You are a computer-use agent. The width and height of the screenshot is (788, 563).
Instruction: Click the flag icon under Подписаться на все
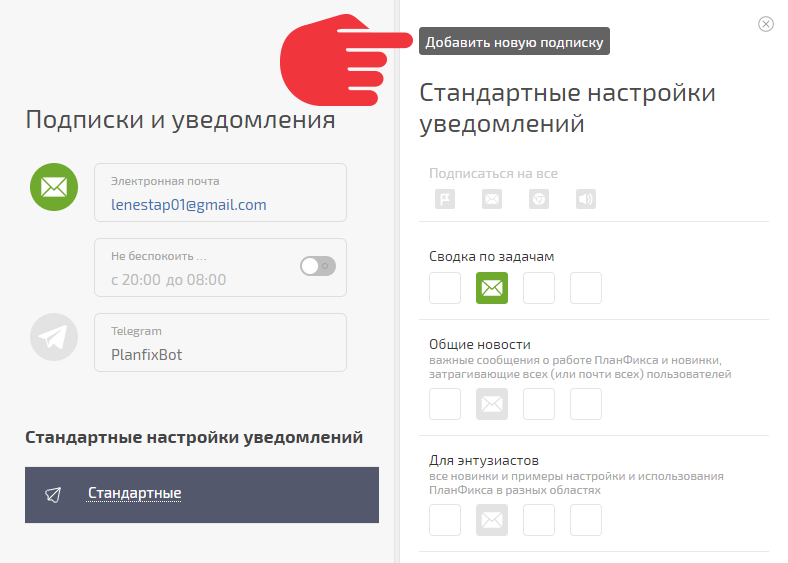pos(445,199)
